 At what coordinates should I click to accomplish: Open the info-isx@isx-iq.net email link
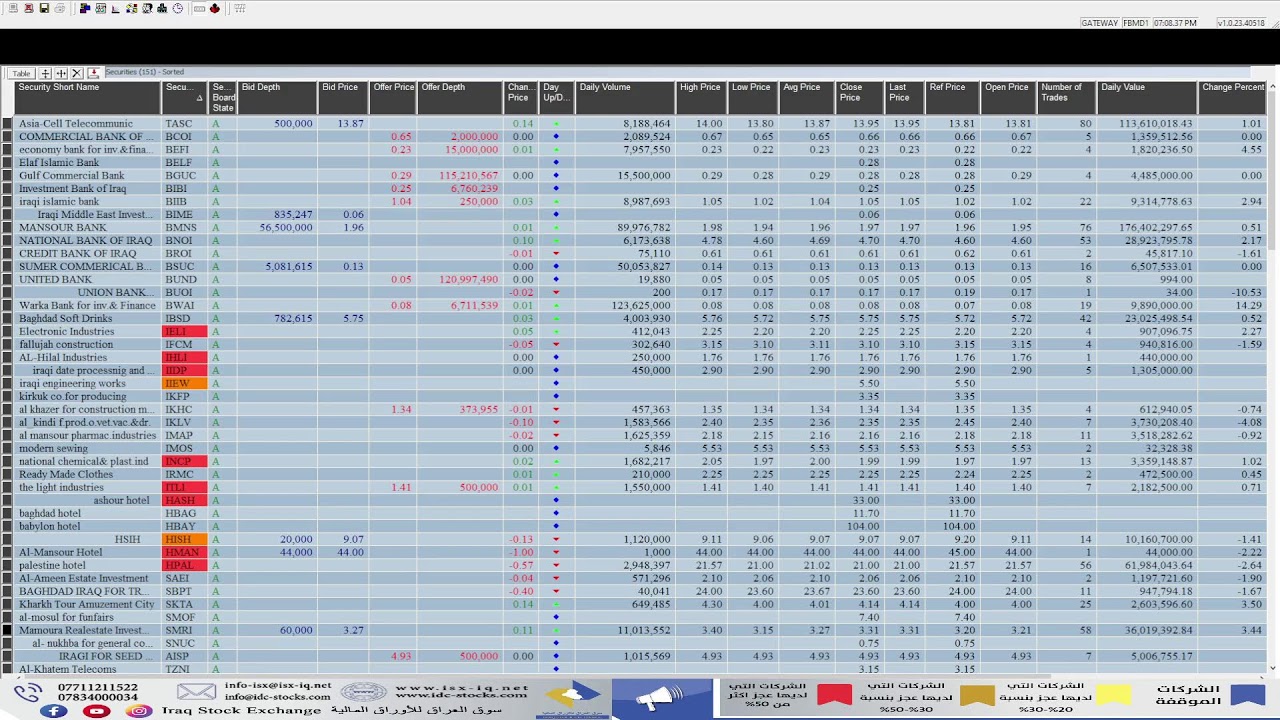click(278, 686)
